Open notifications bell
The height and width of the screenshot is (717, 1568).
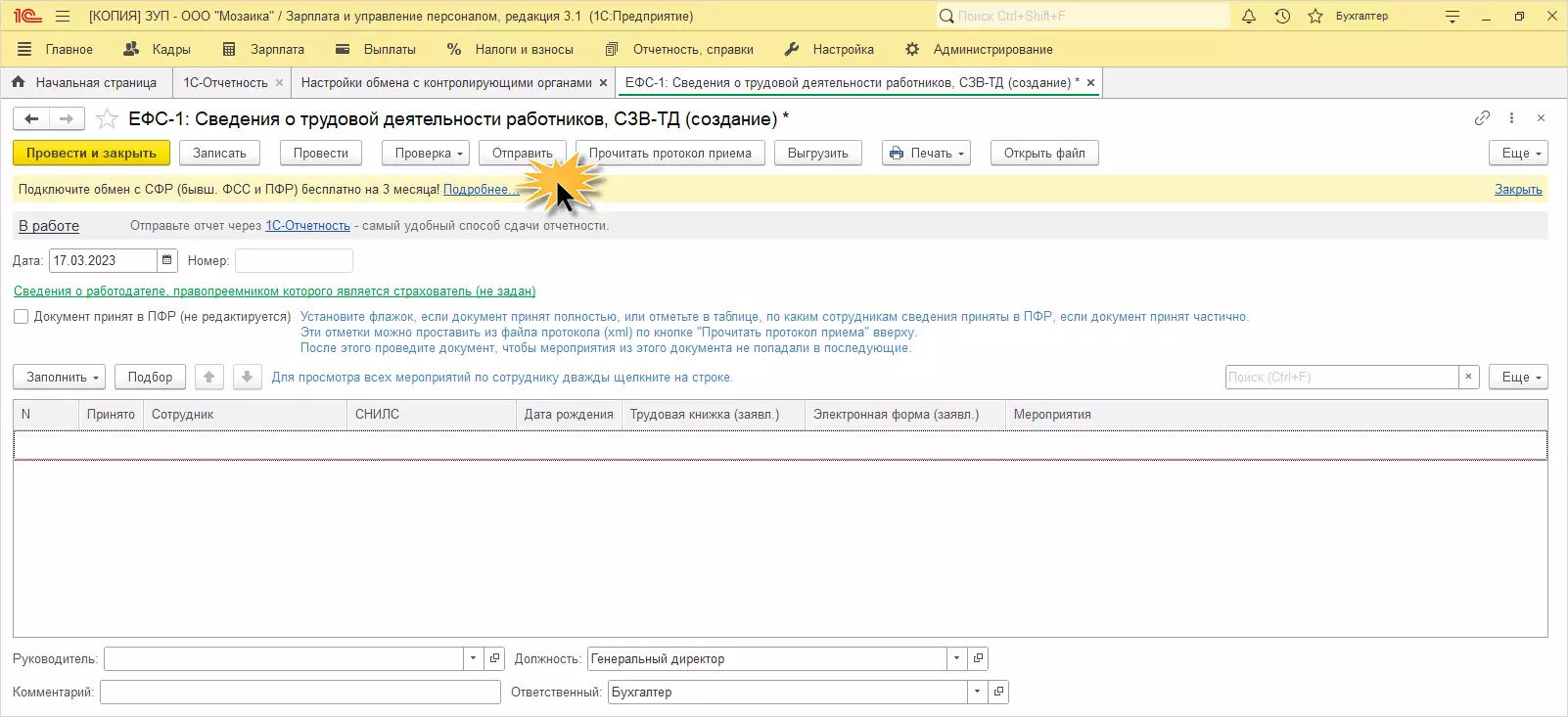pyautogui.click(x=1249, y=17)
